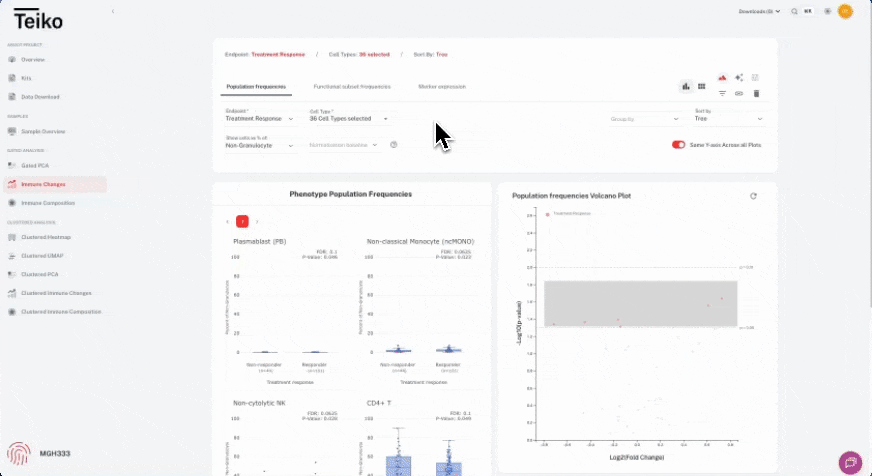This screenshot has width=872, height=476.
Task: Switch to grid view icon
Action: 701,86
